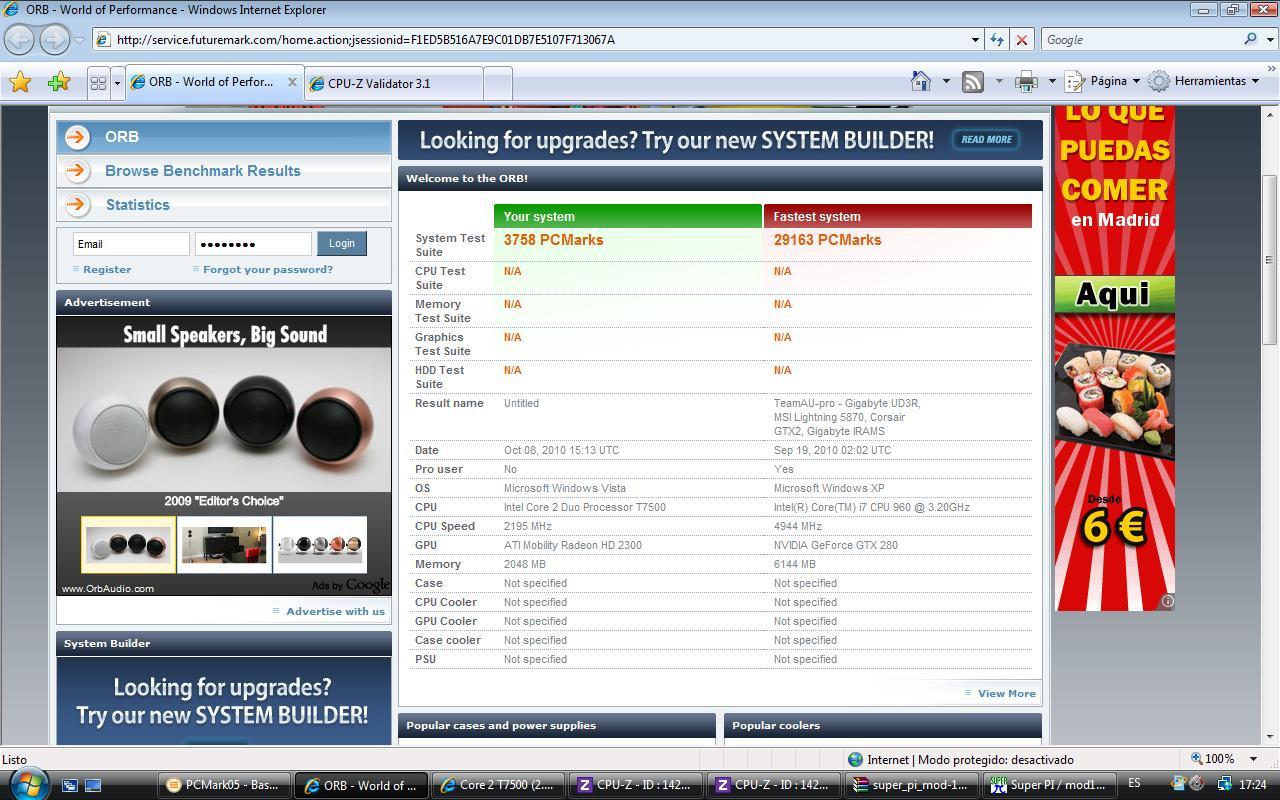Click the Login button

pos(342,244)
